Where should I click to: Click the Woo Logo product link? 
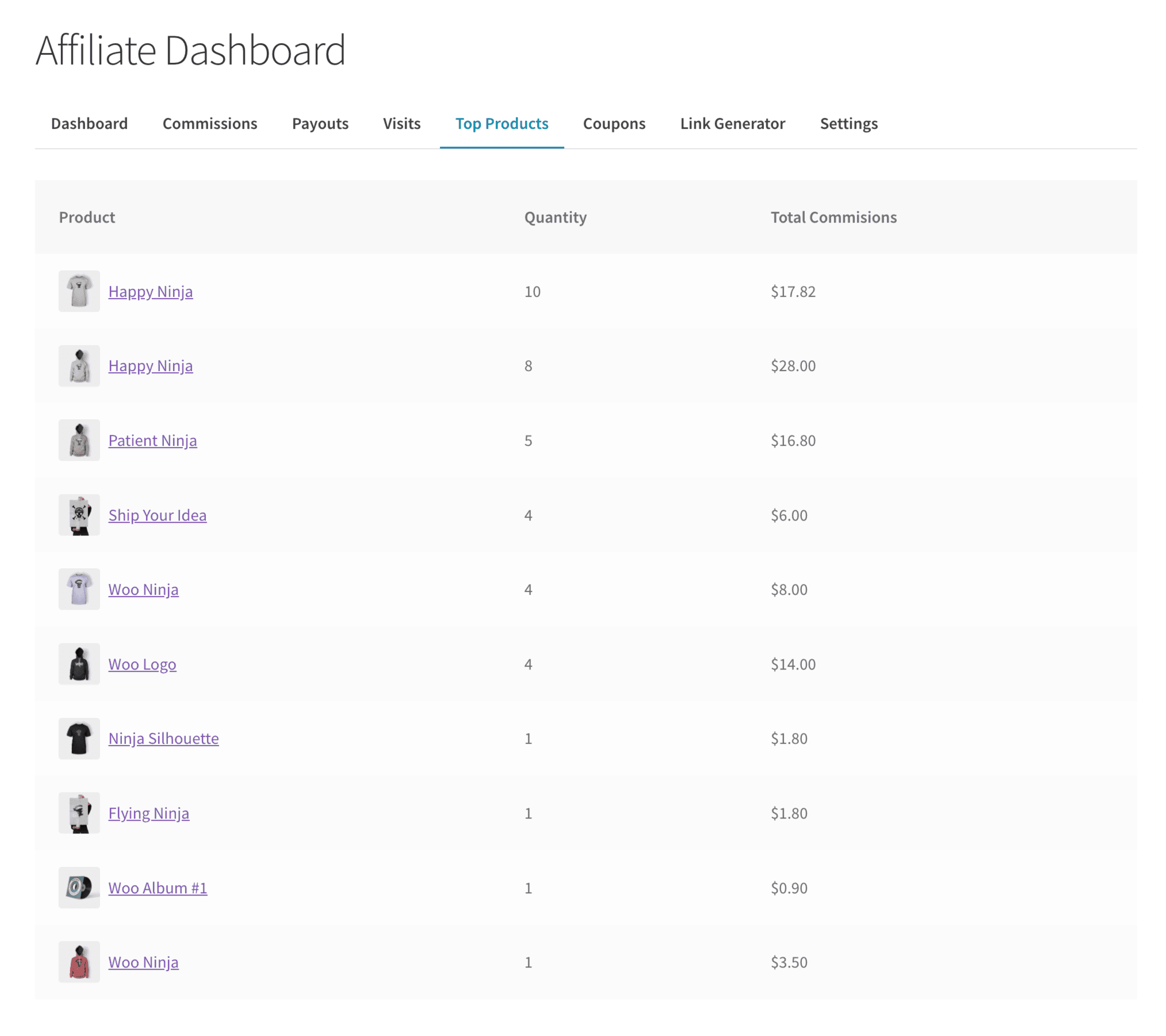click(142, 664)
